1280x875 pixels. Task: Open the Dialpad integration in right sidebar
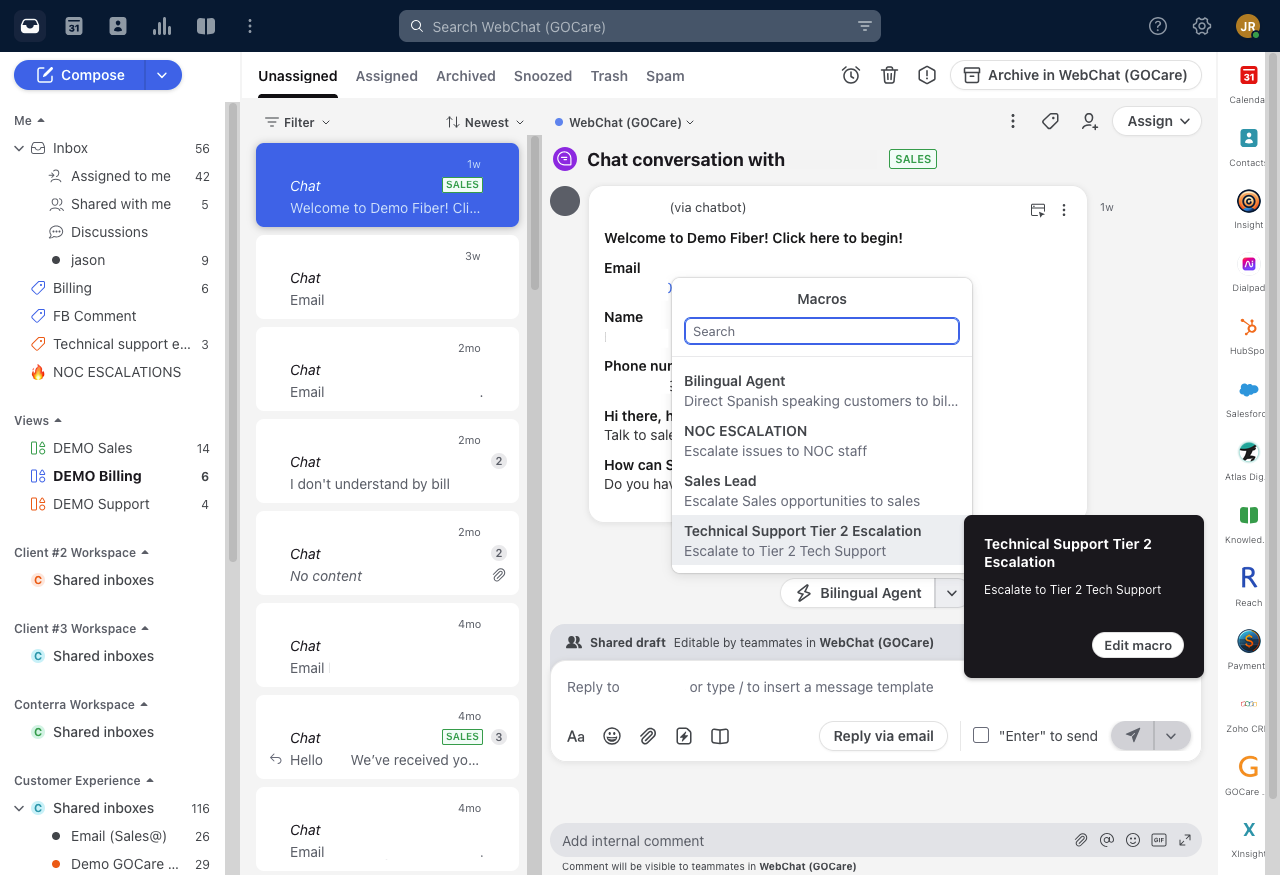point(1248,273)
